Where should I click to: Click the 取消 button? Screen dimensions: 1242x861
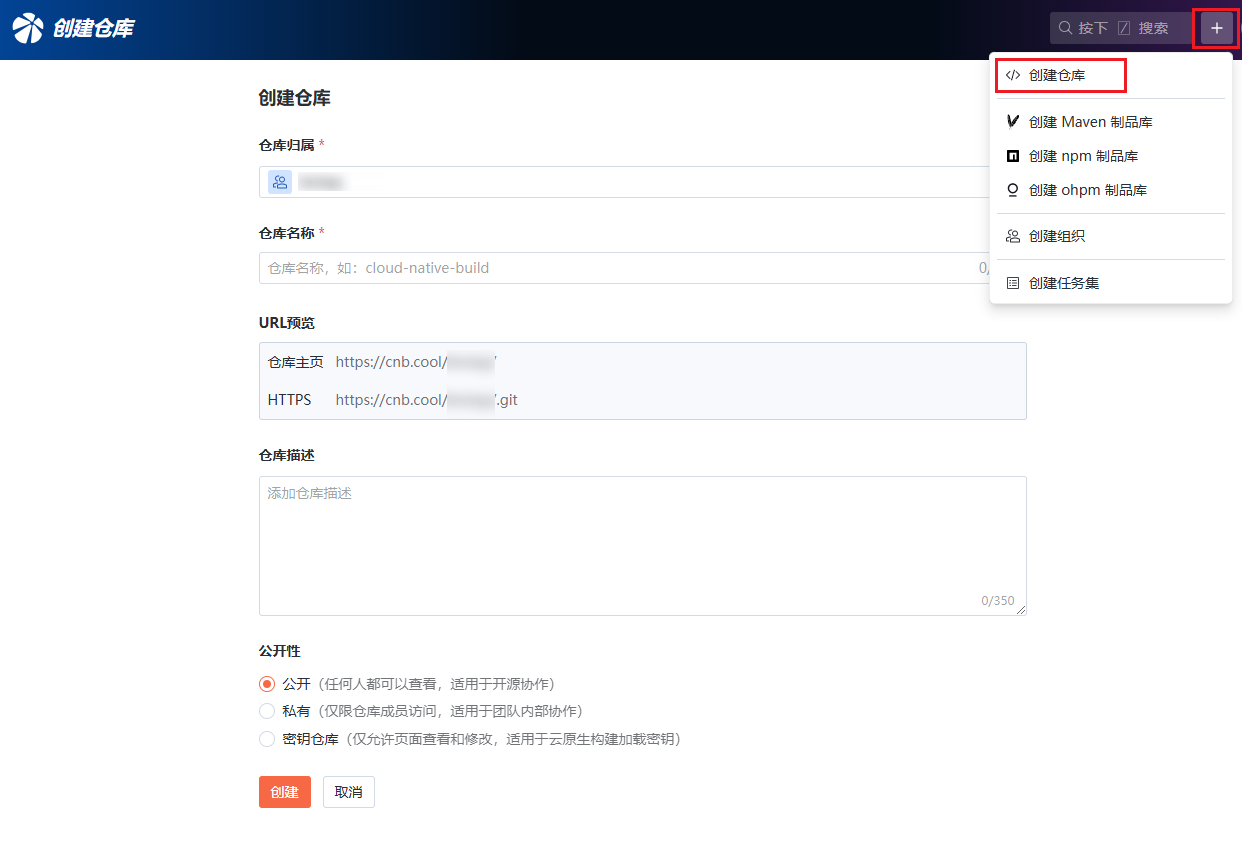[x=348, y=792]
